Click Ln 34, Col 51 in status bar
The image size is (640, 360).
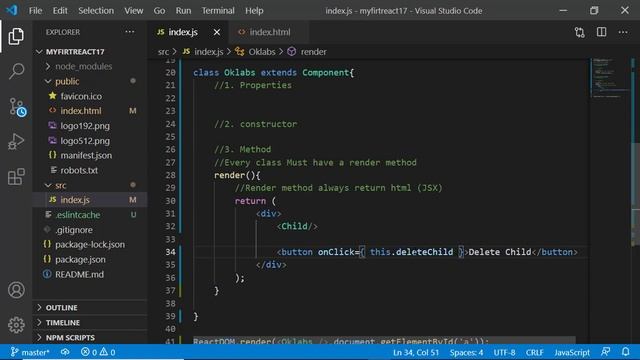tap(416, 352)
